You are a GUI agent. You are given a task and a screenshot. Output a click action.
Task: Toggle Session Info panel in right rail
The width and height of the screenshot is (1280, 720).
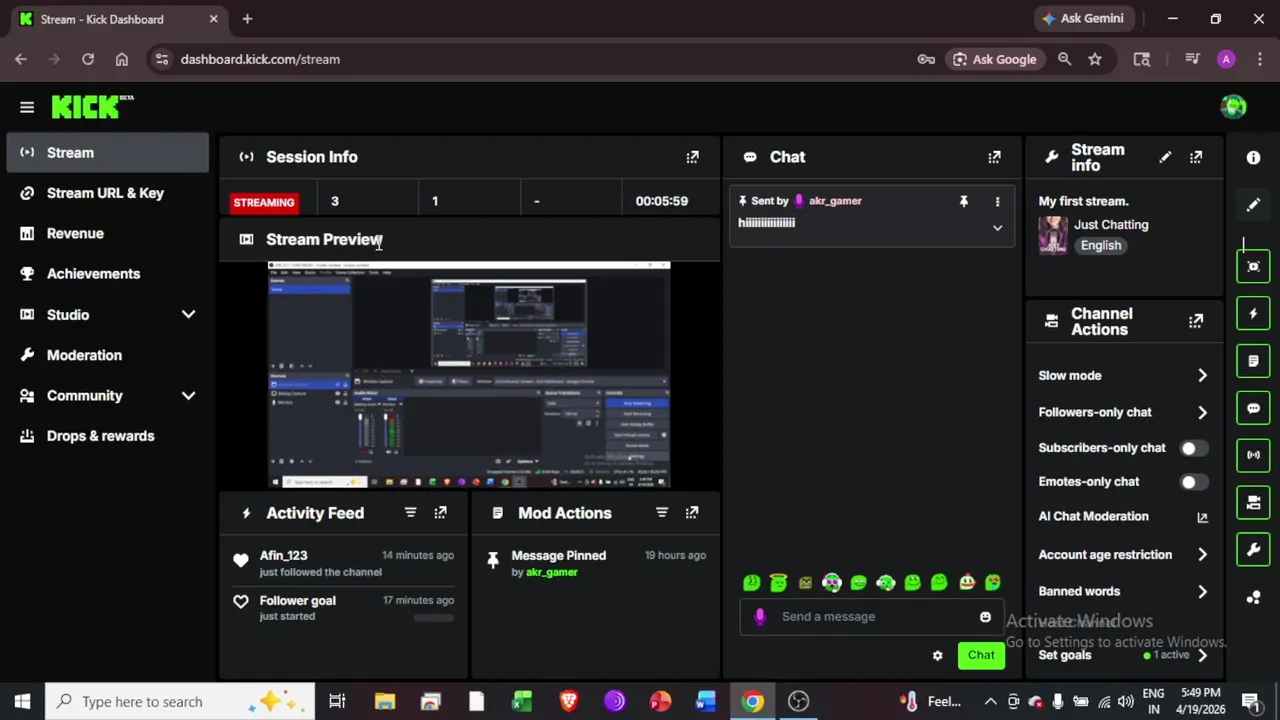coord(1253,455)
